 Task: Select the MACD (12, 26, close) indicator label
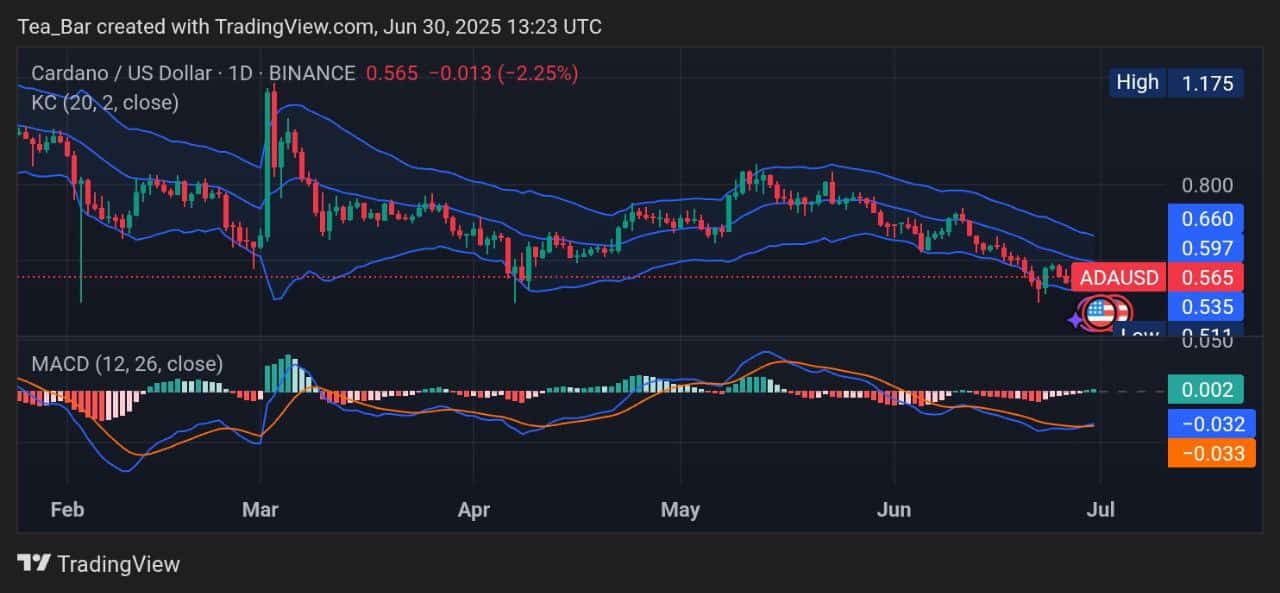pyautogui.click(x=127, y=364)
